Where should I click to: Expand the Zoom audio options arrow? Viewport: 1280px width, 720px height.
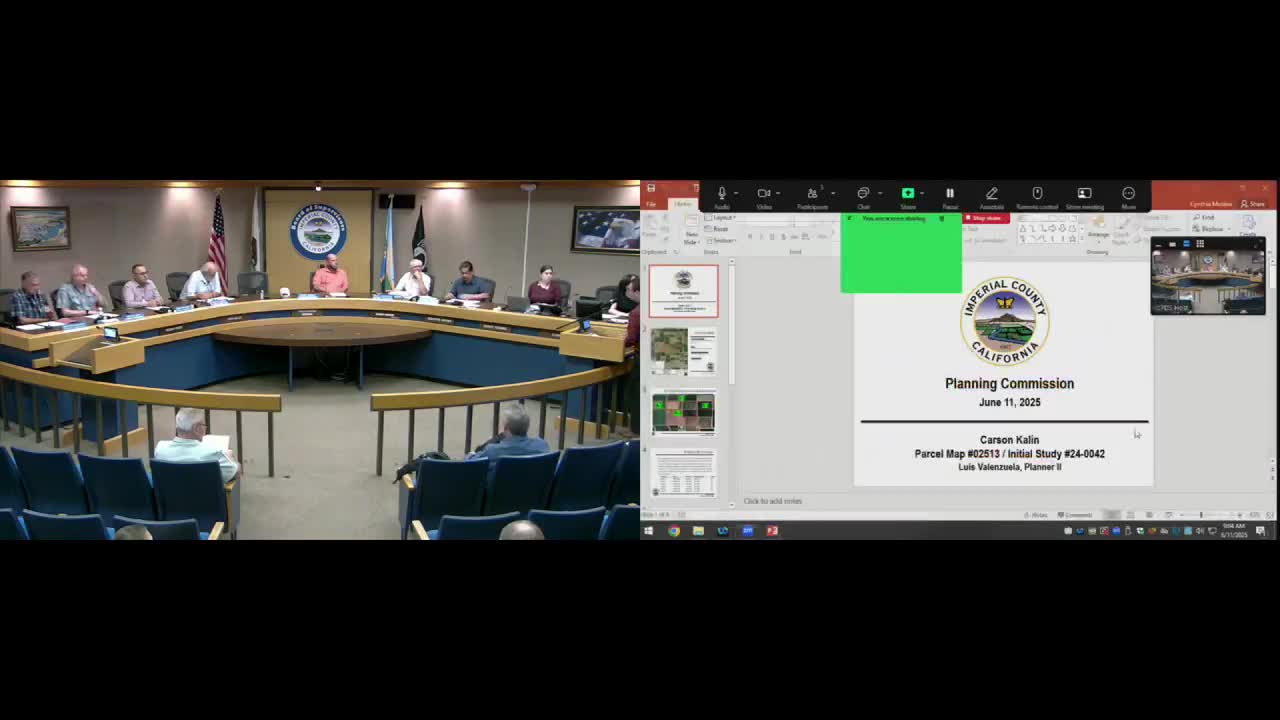pyautogui.click(x=735, y=193)
